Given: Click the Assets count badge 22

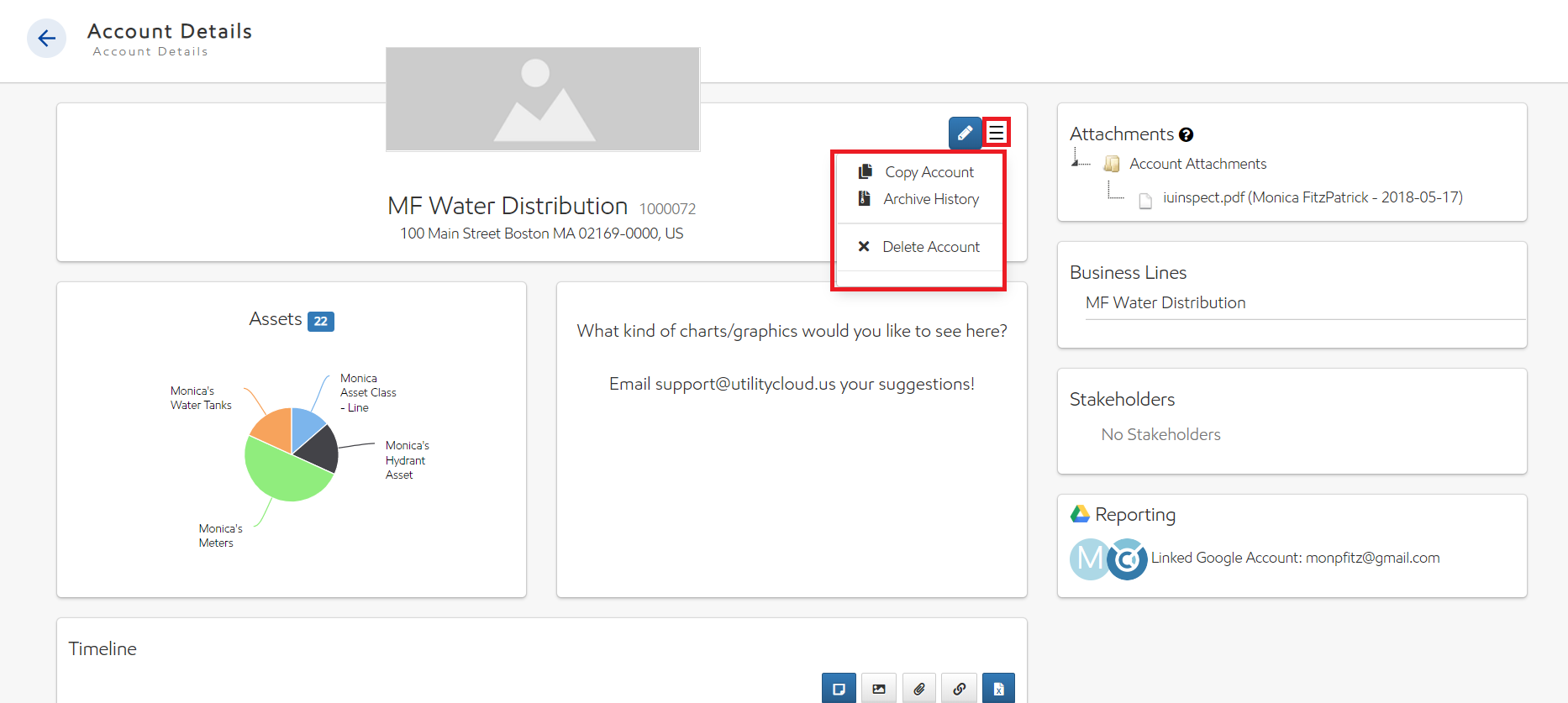Looking at the screenshot, I should (320, 321).
